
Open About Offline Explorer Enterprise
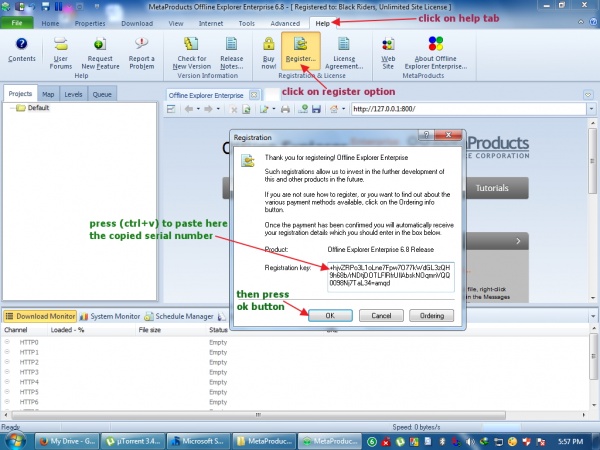click(435, 53)
